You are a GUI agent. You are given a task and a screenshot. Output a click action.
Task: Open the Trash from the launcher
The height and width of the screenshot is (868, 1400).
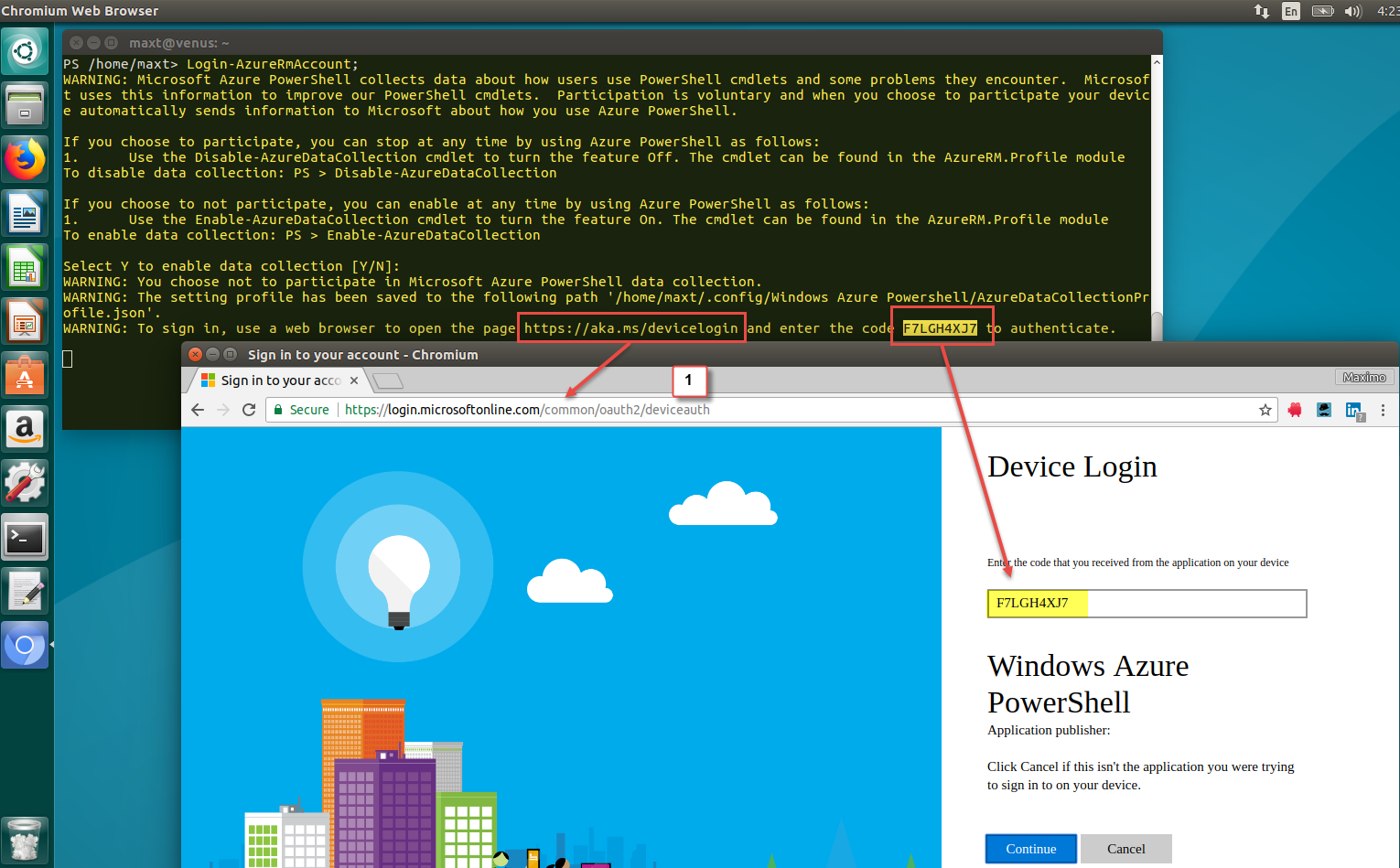coord(25,840)
